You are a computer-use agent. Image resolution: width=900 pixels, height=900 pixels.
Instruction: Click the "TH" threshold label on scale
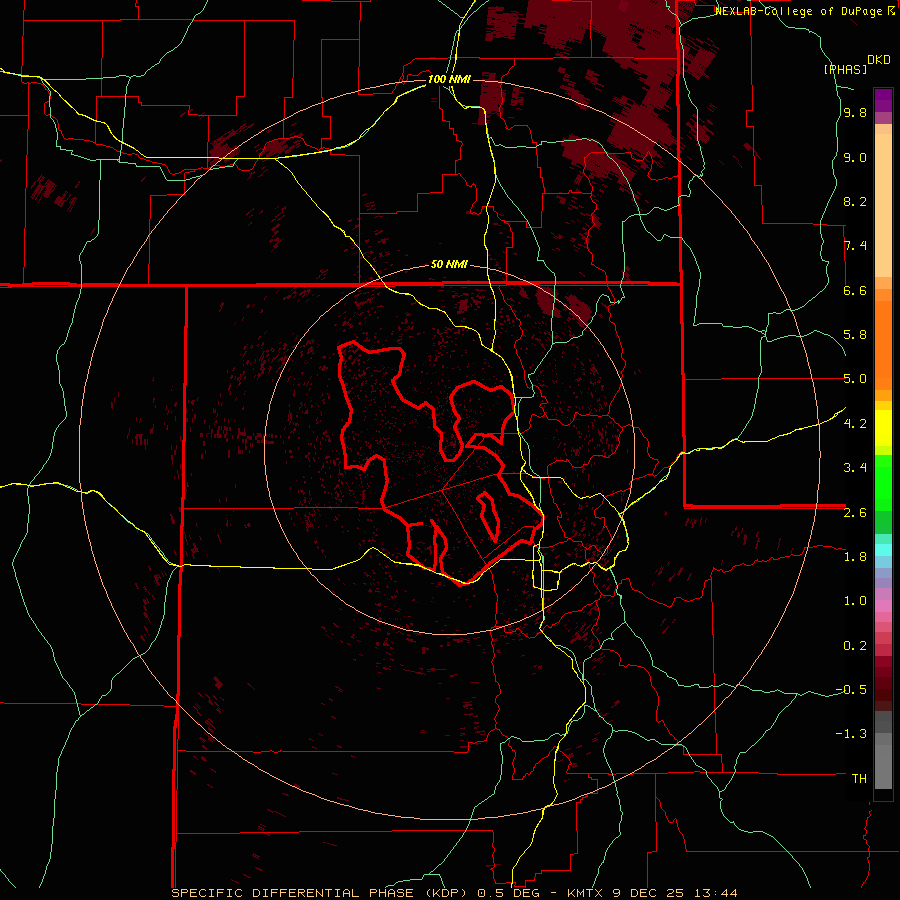click(x=859, y=778)
